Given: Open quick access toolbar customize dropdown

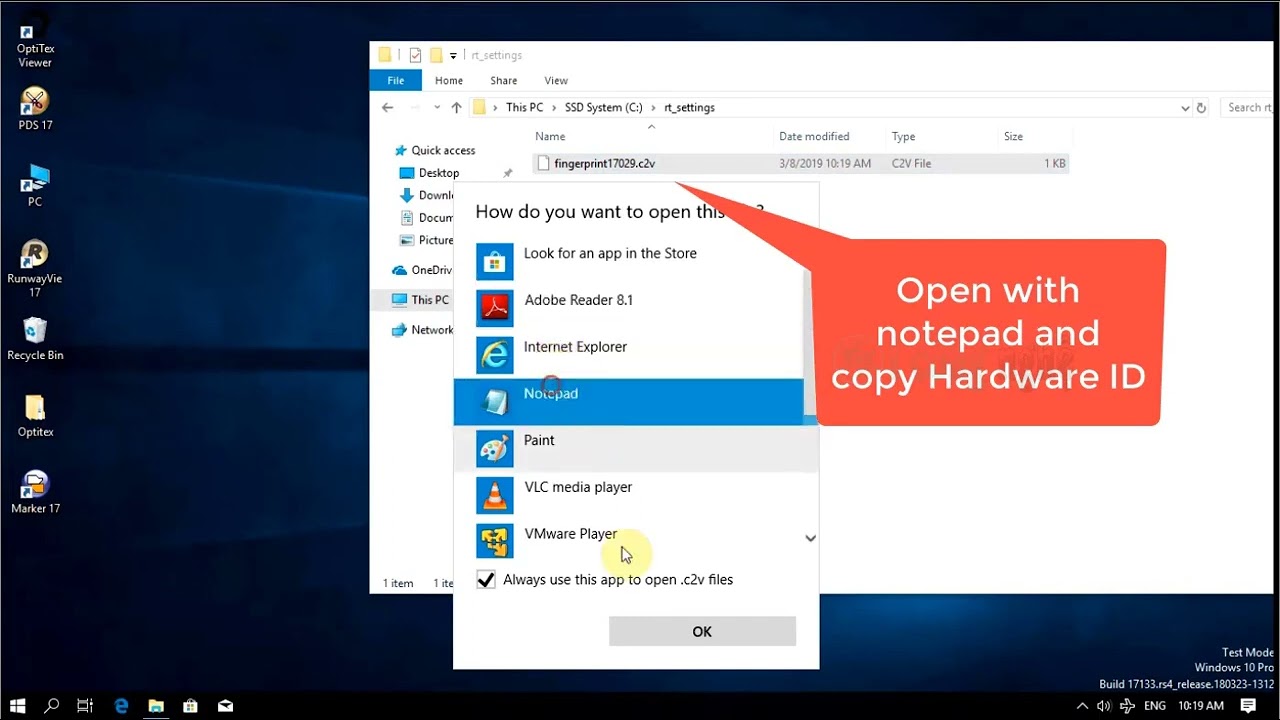Looking at the screenshot, I should [453, 55].
